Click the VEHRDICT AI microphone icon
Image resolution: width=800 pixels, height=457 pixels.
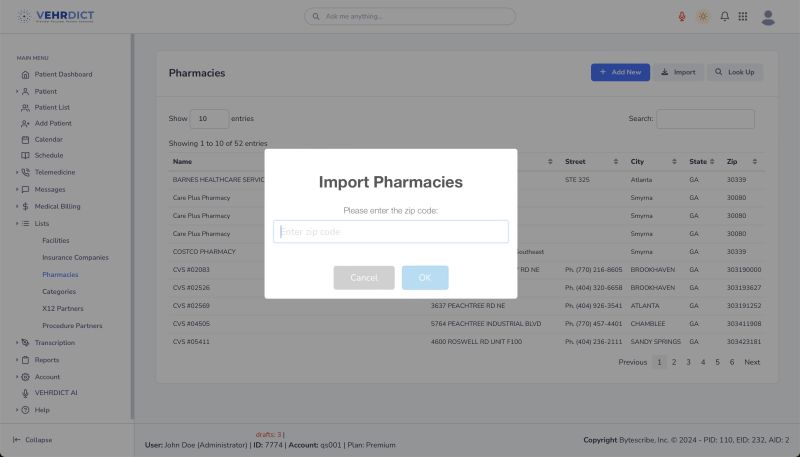tap(26, 393)
